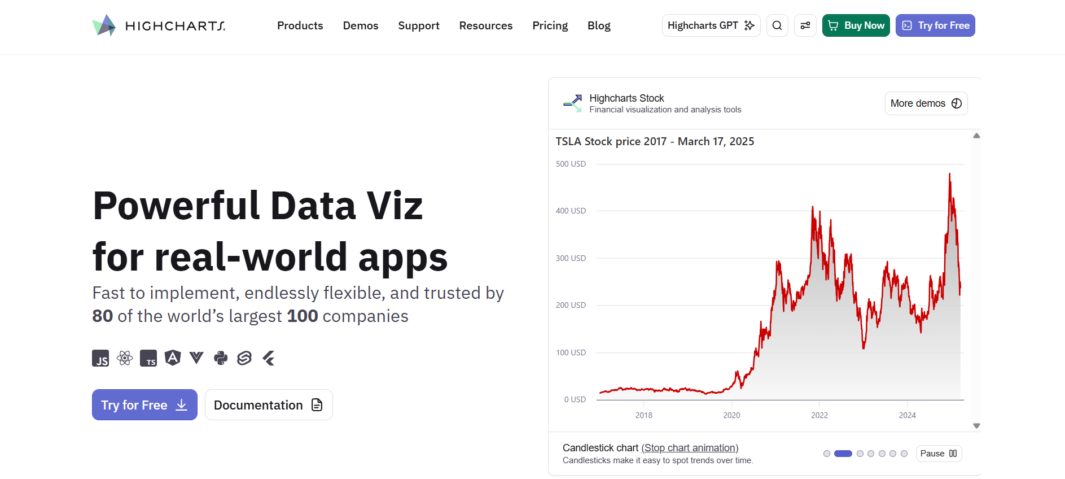Screen dimensions: 1065x479
Task: Open the Products menu
Action: tap(300, 26)
